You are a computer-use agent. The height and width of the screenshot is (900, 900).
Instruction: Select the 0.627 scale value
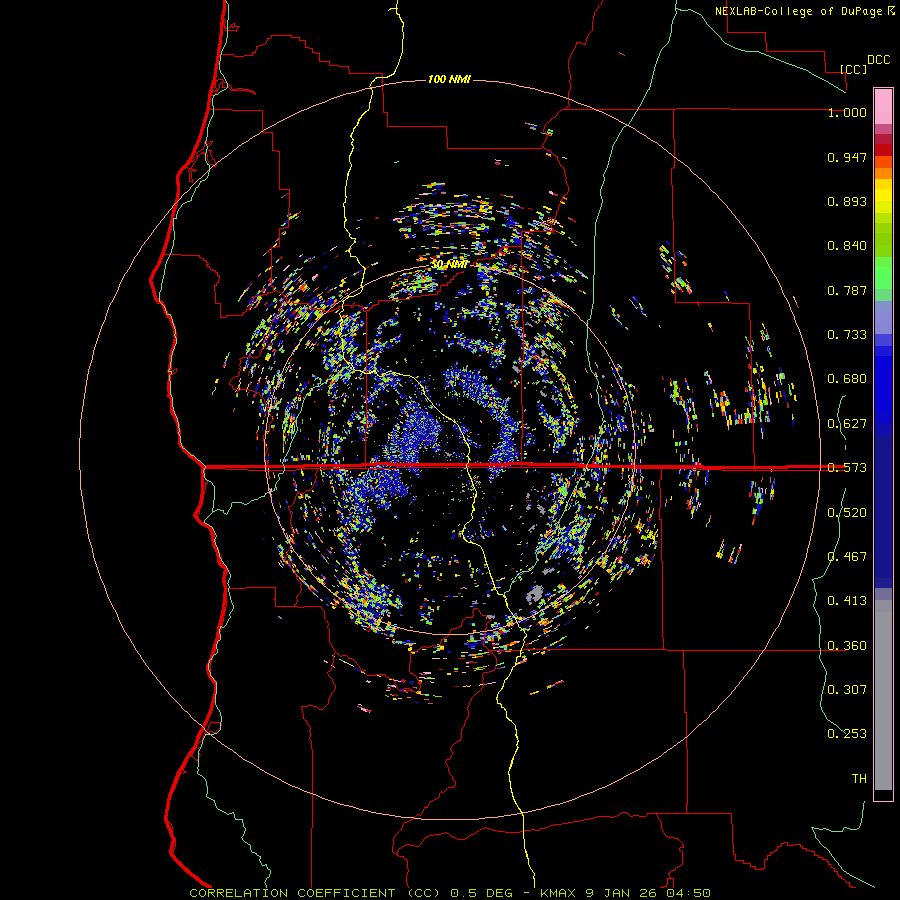847,424
